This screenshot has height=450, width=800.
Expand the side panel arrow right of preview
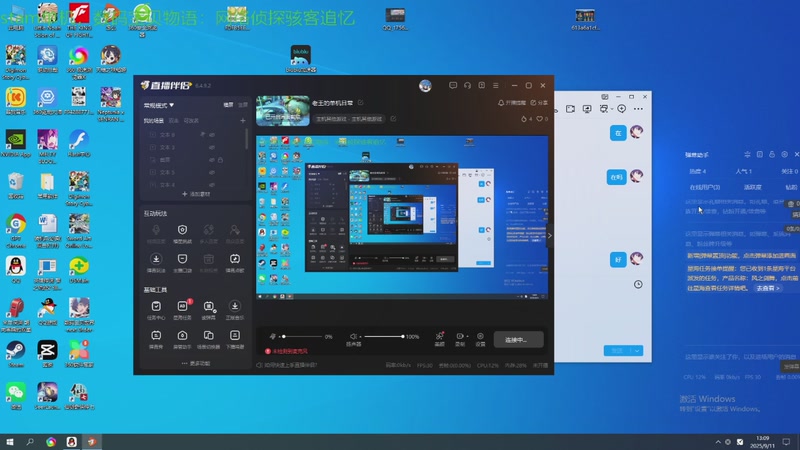(549, 236)
